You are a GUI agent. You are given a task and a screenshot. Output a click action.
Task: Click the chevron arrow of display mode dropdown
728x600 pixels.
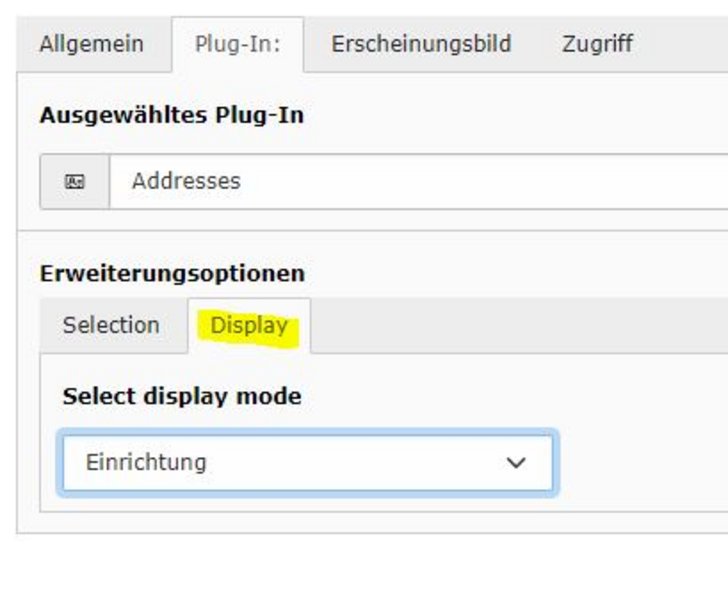coord(516,463)
